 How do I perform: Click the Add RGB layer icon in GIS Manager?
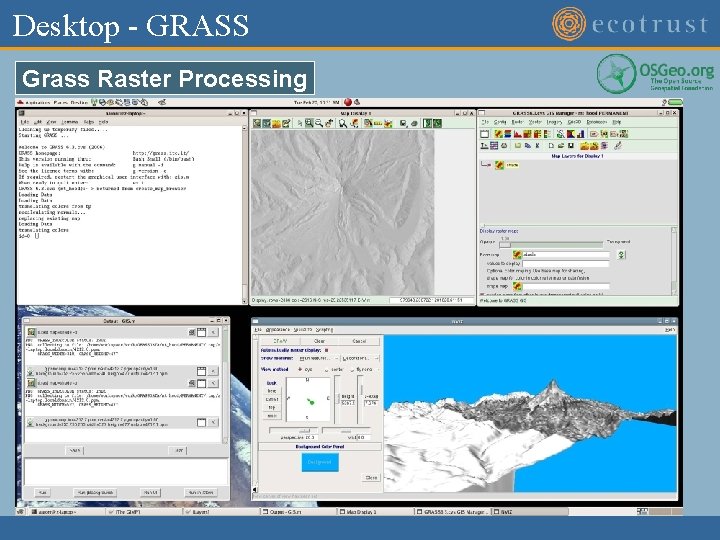coord(508,134)
